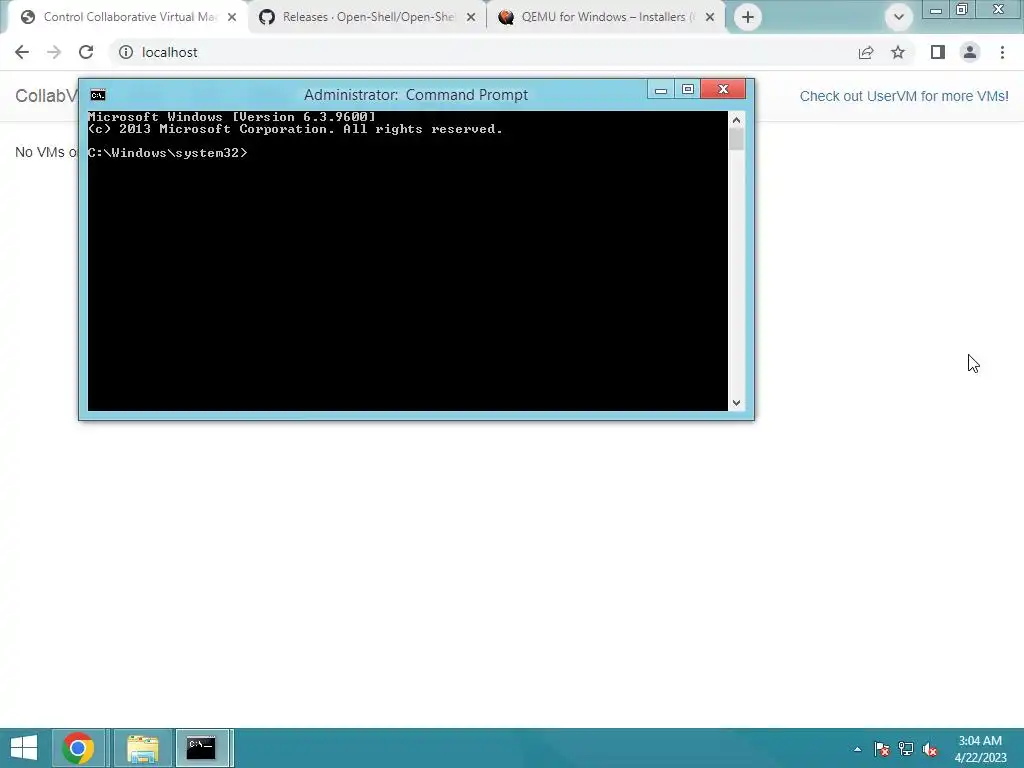This screenshot has width=1024, height=768.
Task: Expand the tab search dropdown
Action: coord(899,17)
